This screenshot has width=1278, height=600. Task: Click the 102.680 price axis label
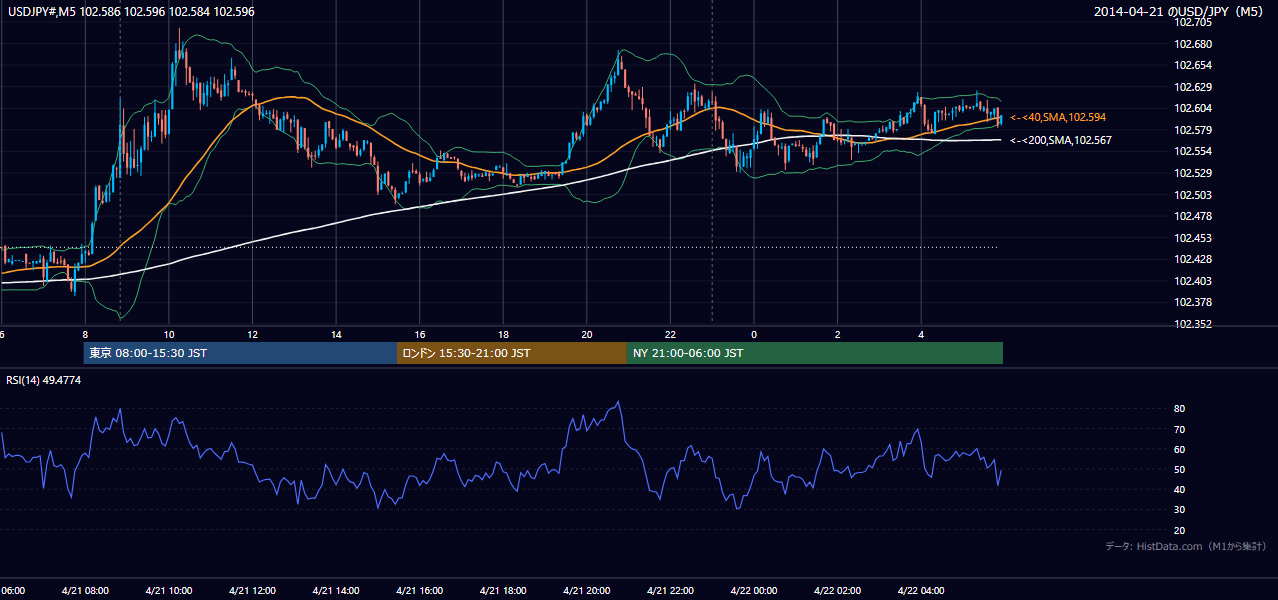click(x=1192, y=44)
